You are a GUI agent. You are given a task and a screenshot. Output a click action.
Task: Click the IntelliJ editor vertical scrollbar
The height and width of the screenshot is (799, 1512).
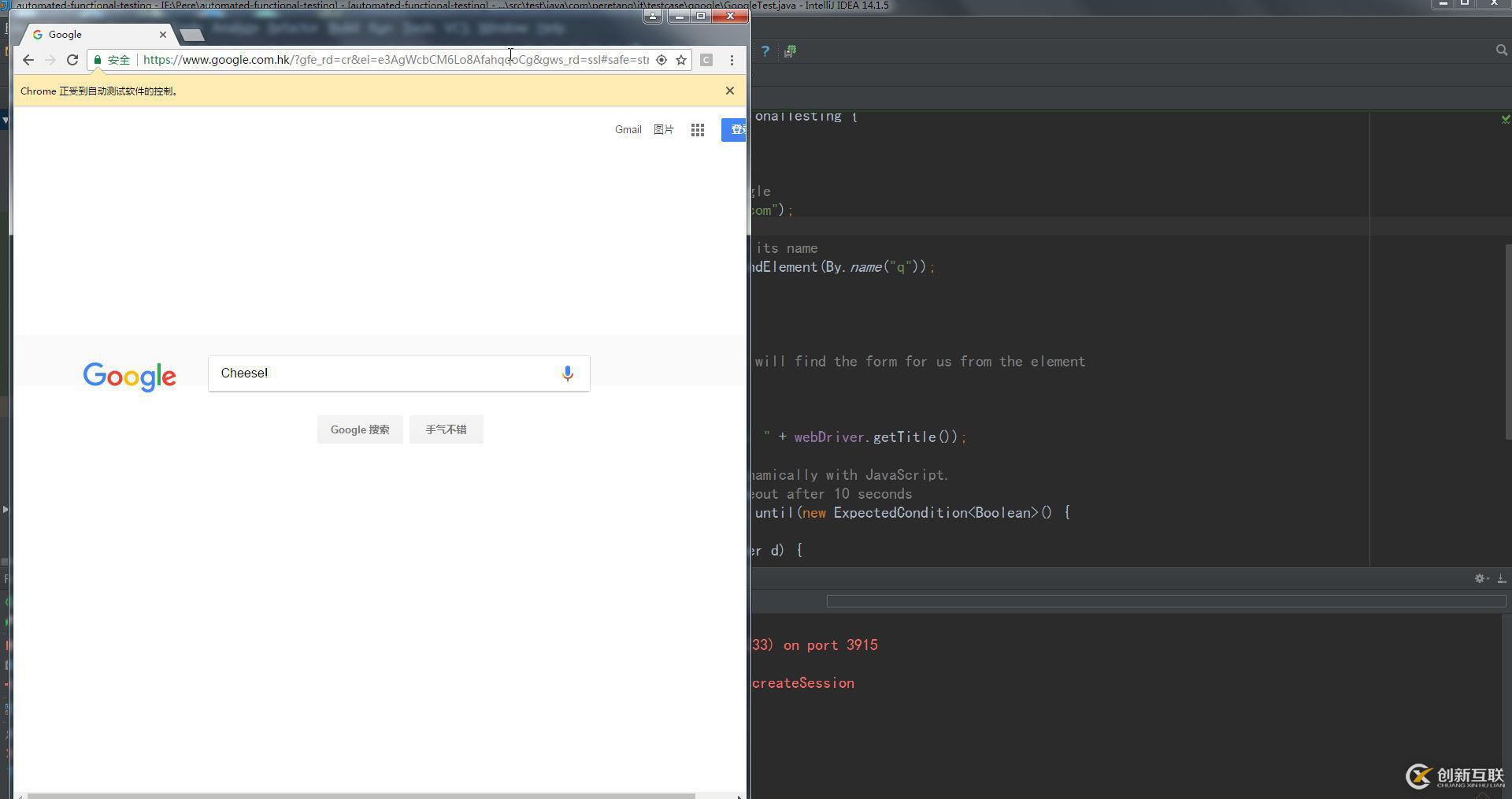[x=1508, y=342]
